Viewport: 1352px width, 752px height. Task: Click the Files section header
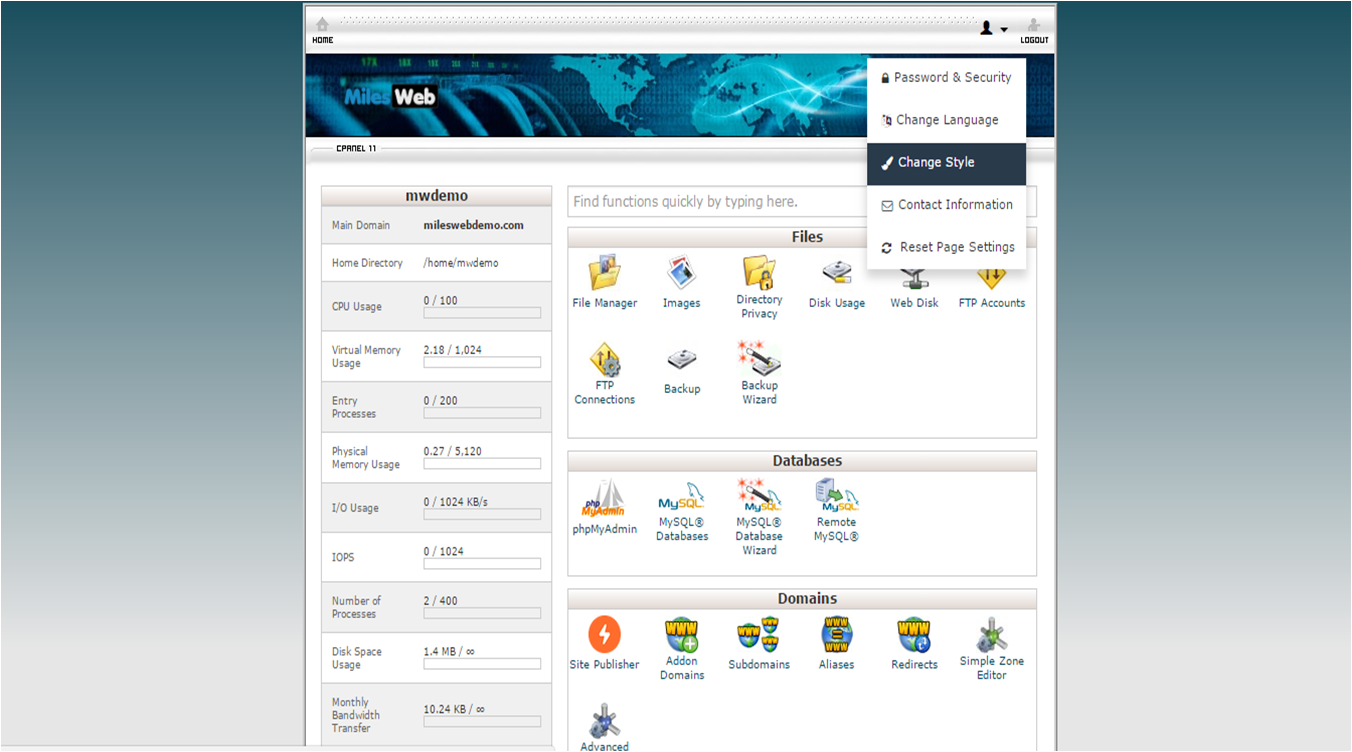coord(802,237)
